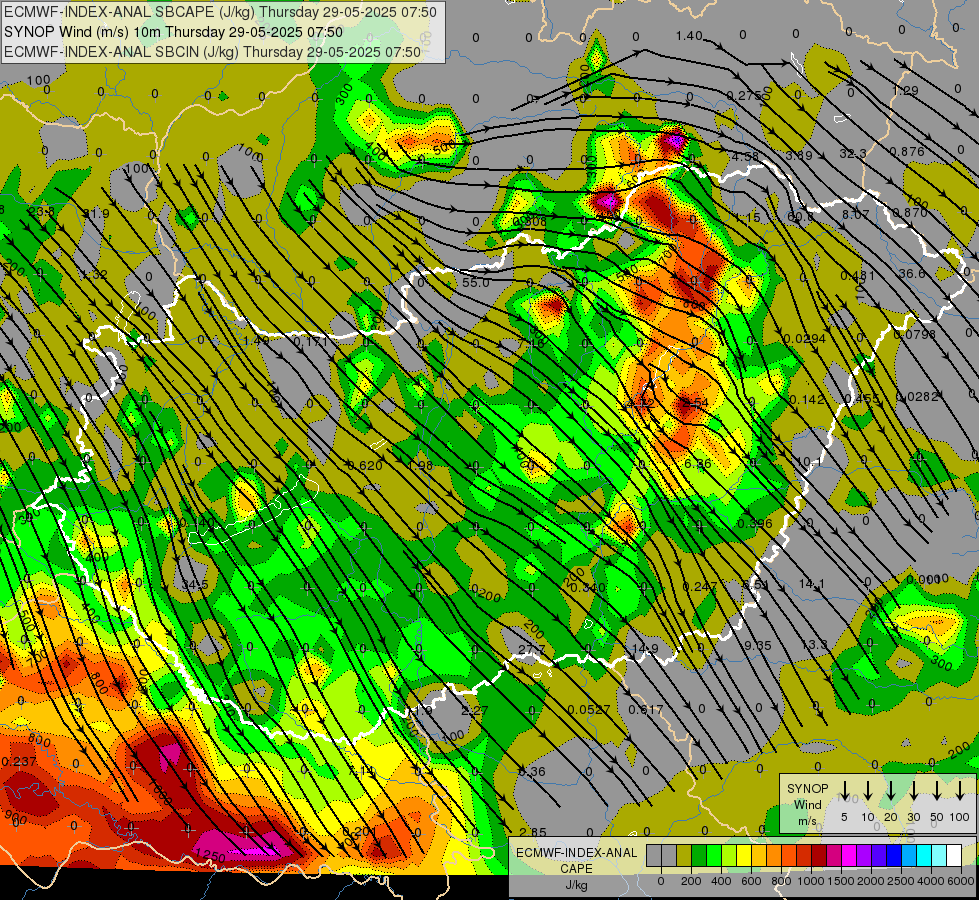Image resolution: width=979 pixels, height=900 pixels.
Task: Click the J/kg unit label in legend
Action: tap(576, 886)
